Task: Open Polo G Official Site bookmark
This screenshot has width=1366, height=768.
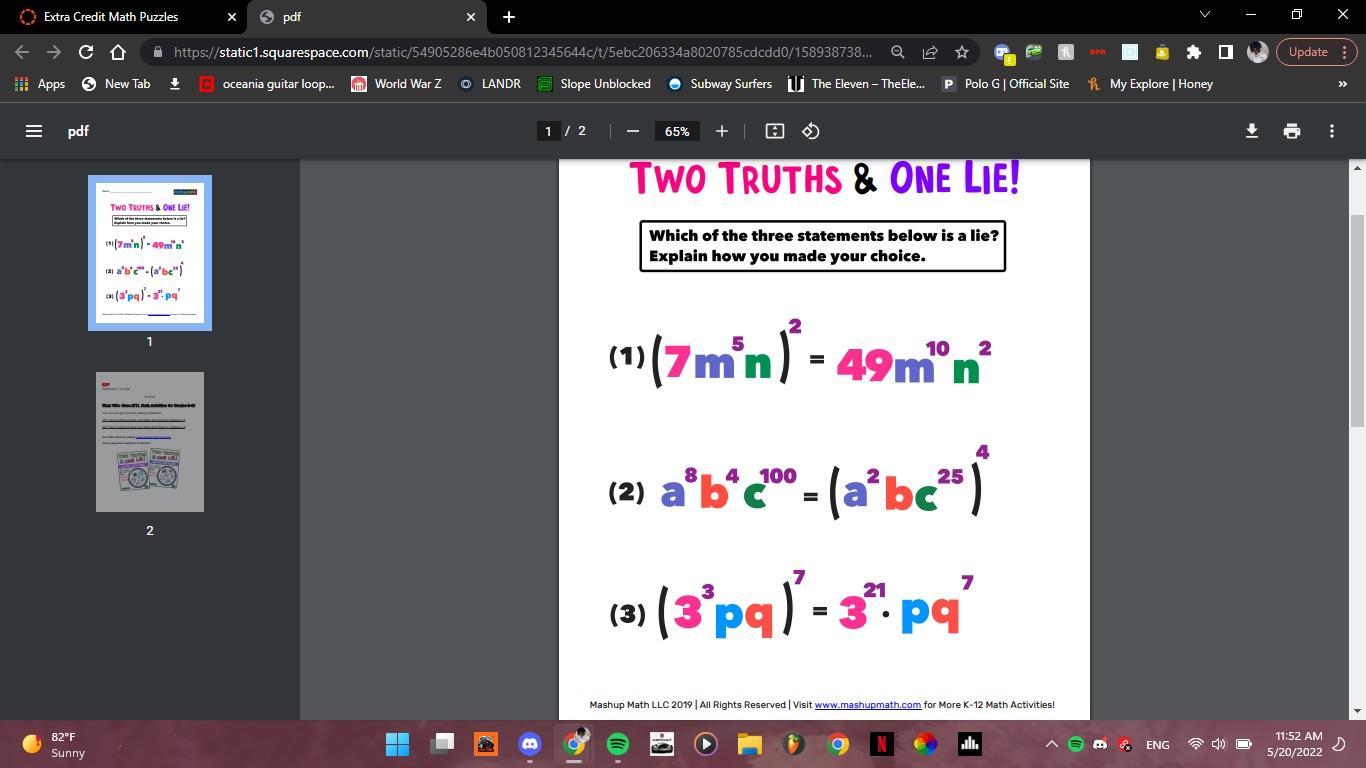Action: pyautogui.click(x=1006, y=84)
